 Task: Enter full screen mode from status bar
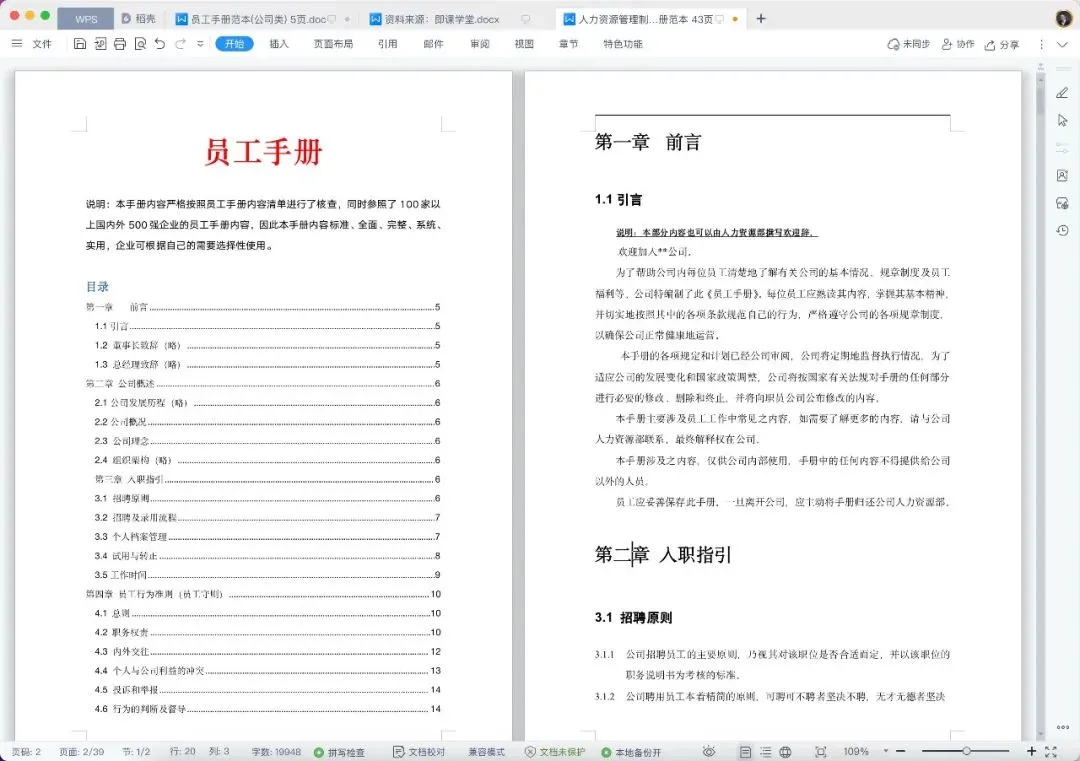1051,752
